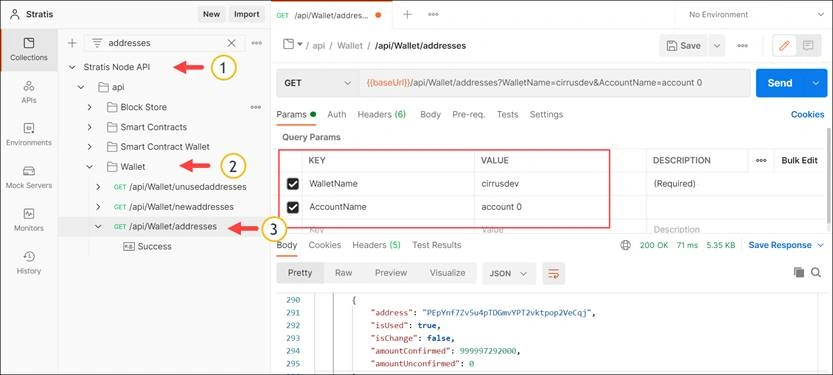The width and height of the screenshot is (833, 375).
Task: Open the response Cookies tab
Action: pyautogui.click(x=325, y=245)
